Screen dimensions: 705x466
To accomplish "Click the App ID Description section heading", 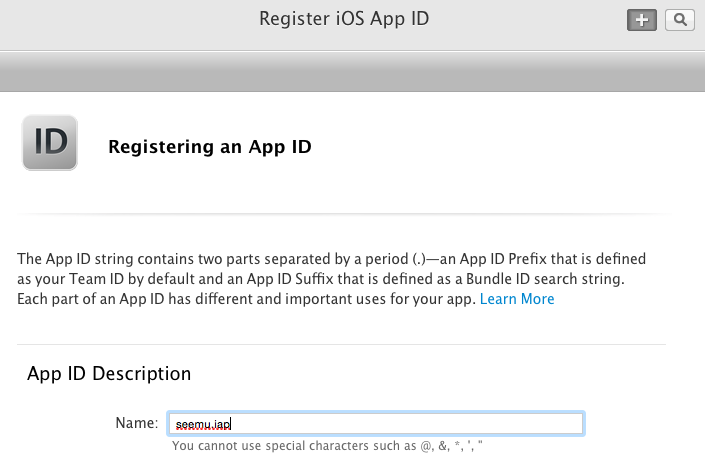I will click(x=109, y=374).
